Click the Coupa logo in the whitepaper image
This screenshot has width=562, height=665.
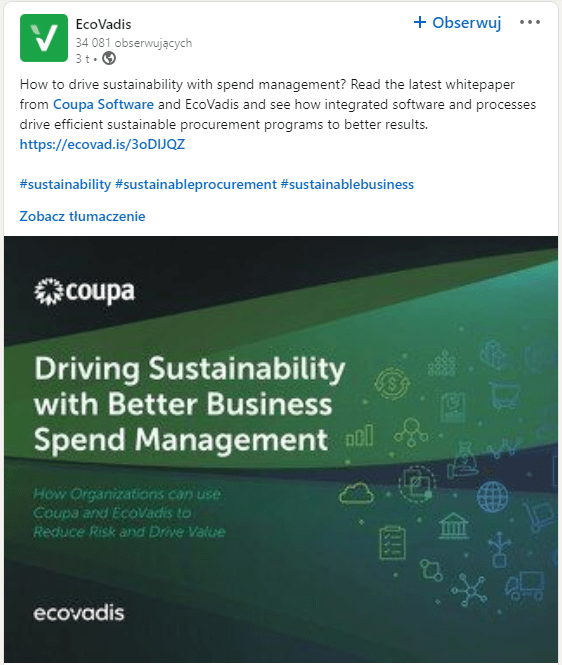coord(84,291)
